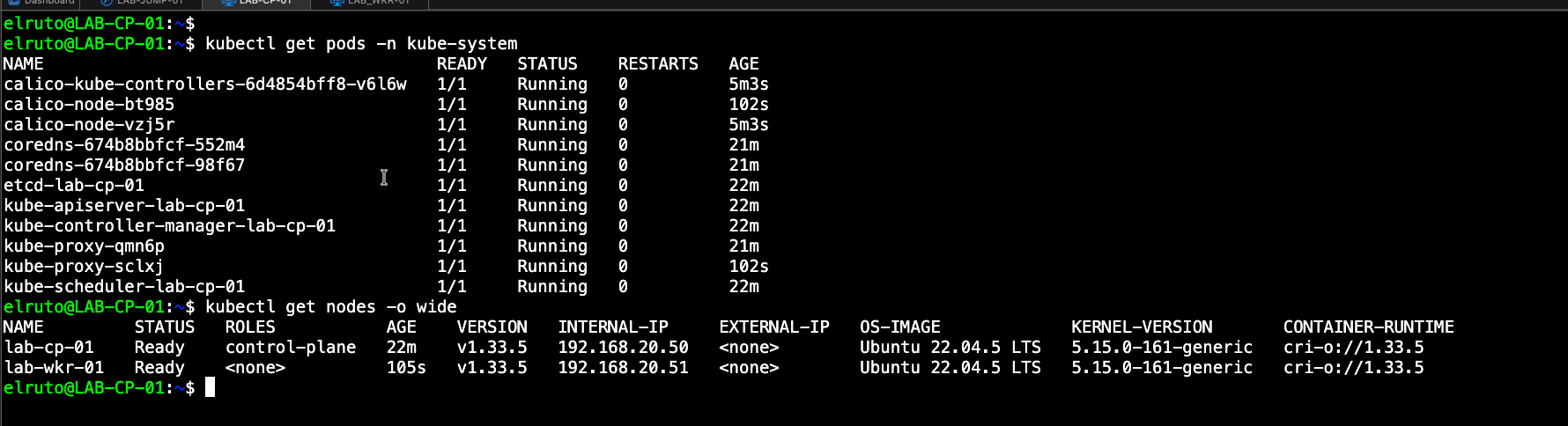Screen dimensions: 1568x426
Task: Click the "kubectl get pods -n kube-system" command
Action: pyautogui.click(x=361, y=44)
